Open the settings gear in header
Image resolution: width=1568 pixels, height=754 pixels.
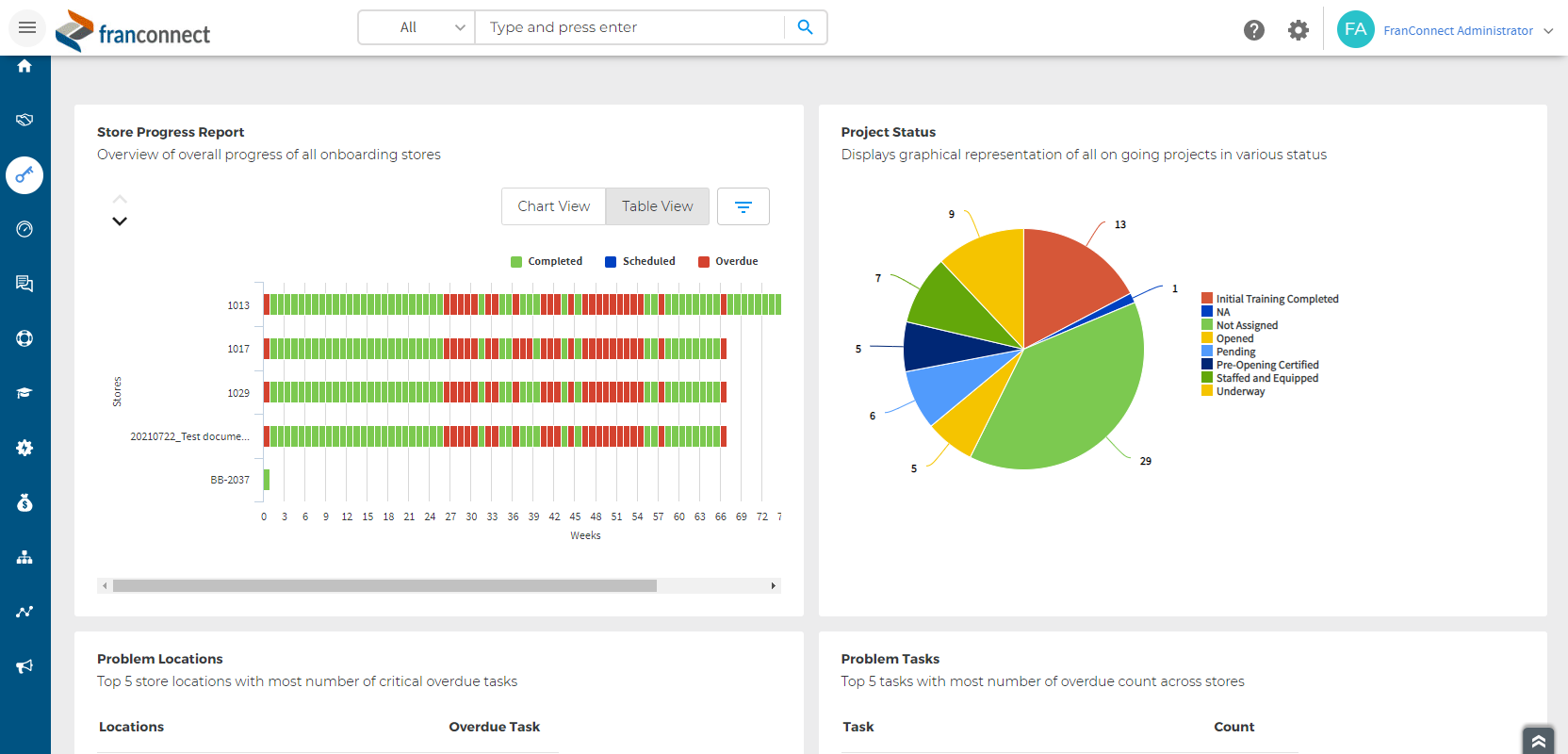(1298, 30)
